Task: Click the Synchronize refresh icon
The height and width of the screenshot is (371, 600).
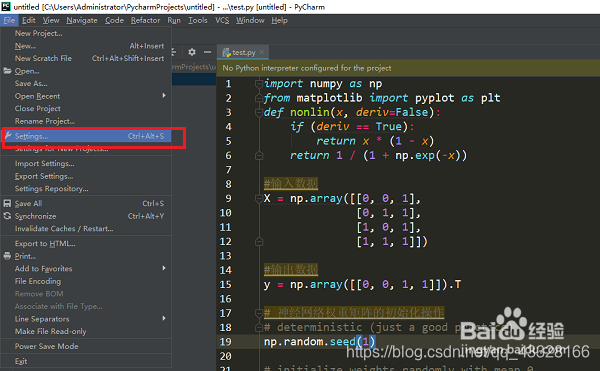Action: (7, 216)
